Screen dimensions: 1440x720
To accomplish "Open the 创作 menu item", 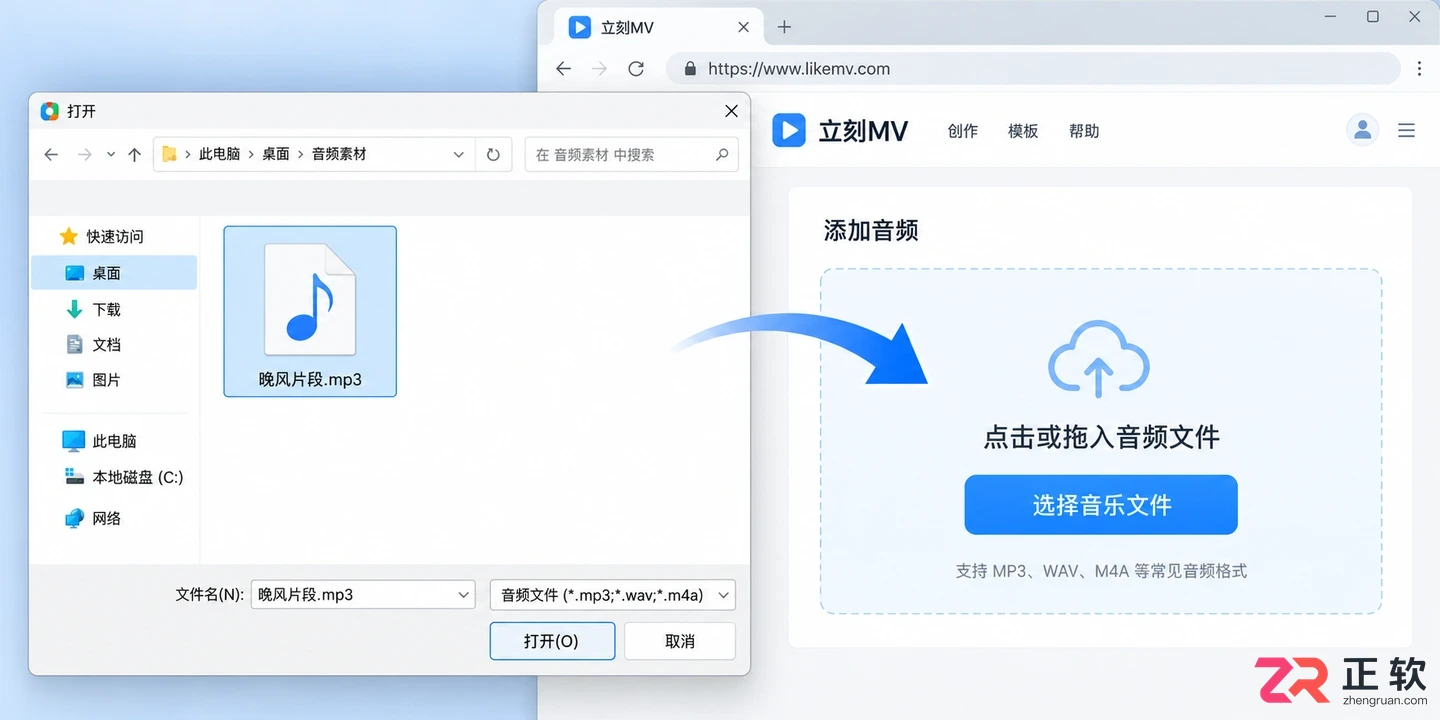I will pos(963,131).
